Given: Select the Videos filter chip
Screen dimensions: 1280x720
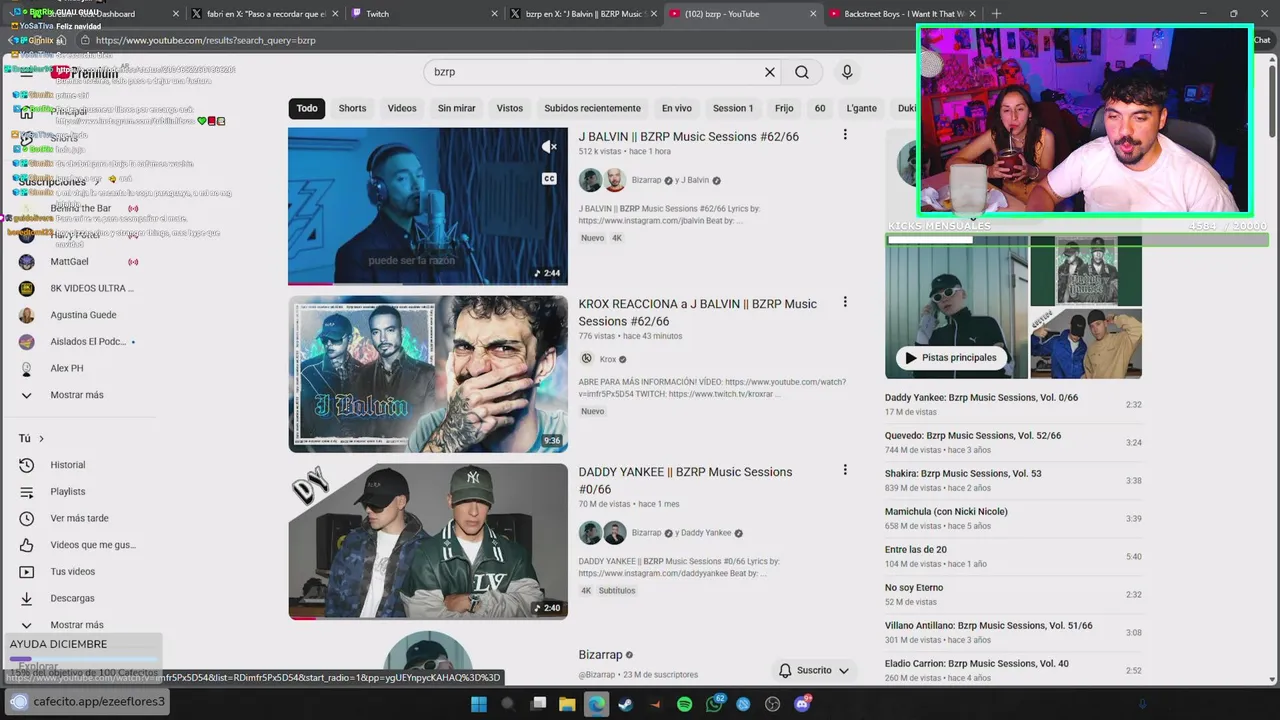Looking at the screenshot, I should coord(402,108).
